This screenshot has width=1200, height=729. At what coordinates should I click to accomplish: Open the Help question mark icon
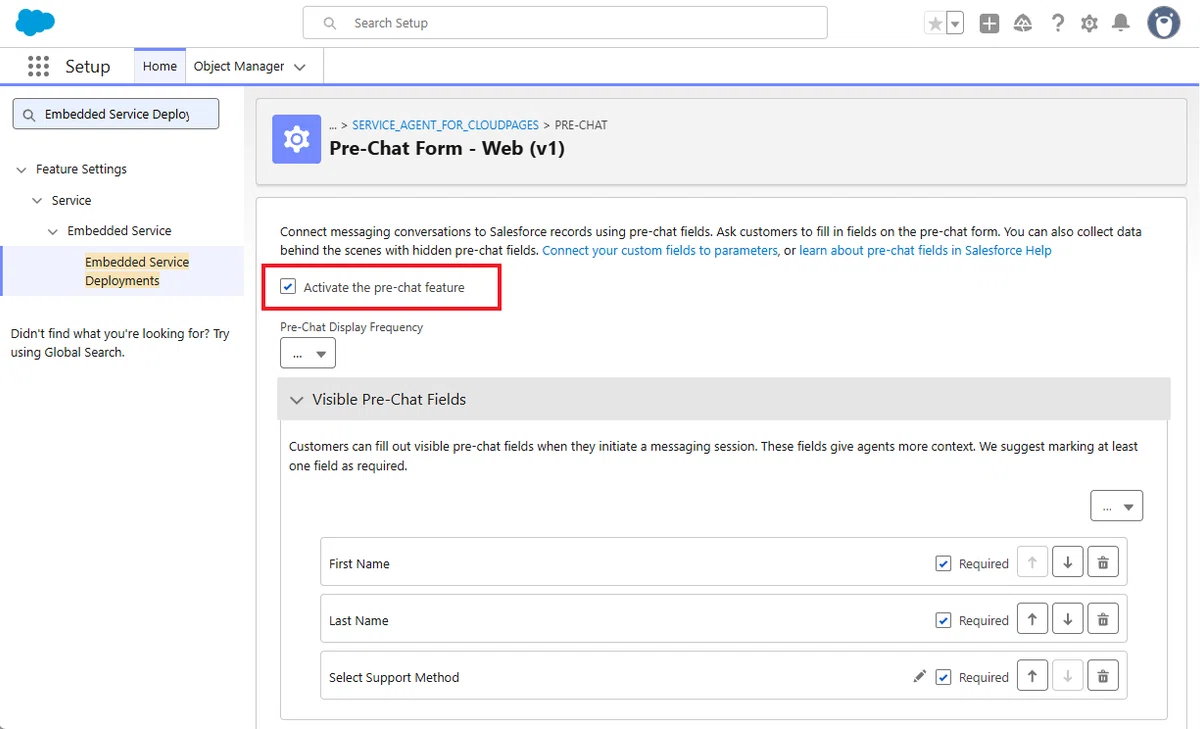point(1057,23)
